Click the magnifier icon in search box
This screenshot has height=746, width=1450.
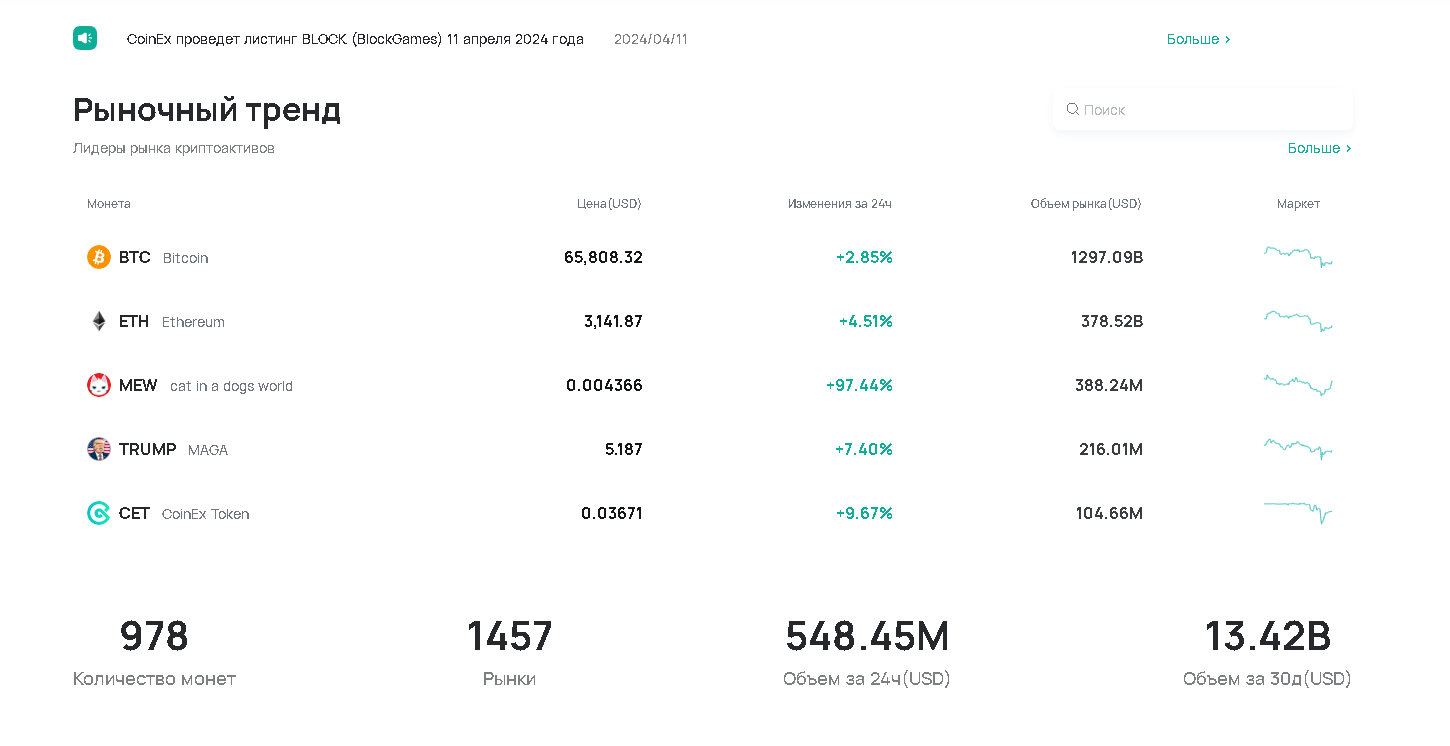(1072, 109)
